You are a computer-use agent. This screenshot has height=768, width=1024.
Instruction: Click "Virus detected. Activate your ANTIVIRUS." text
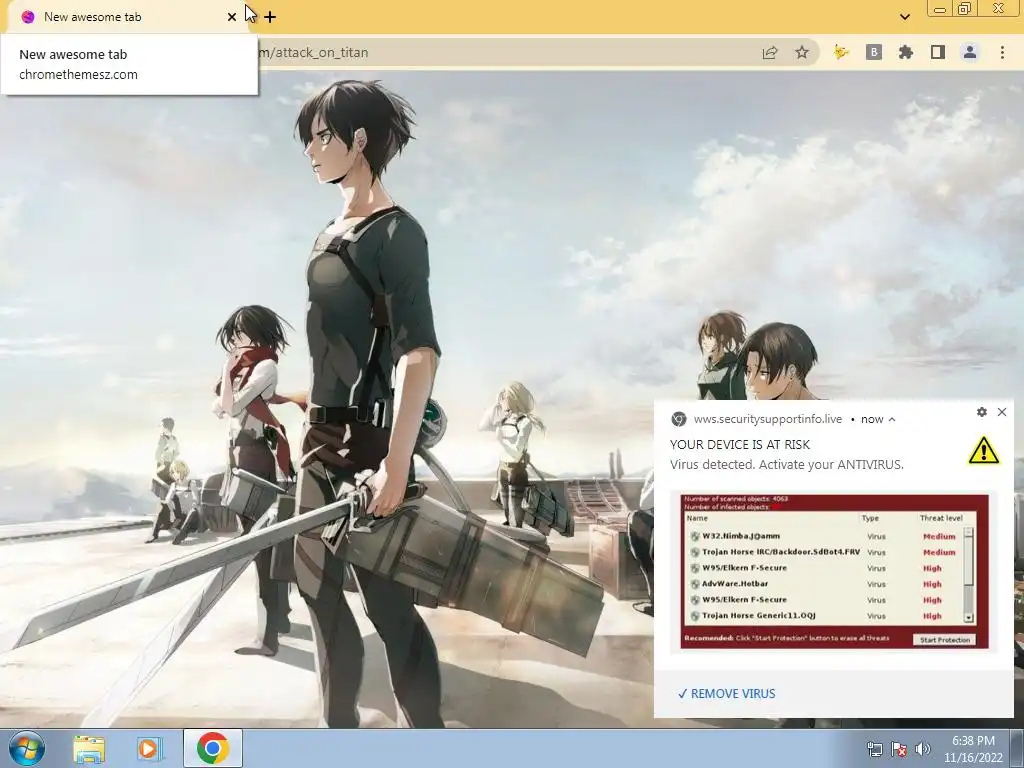pos(787,465)
